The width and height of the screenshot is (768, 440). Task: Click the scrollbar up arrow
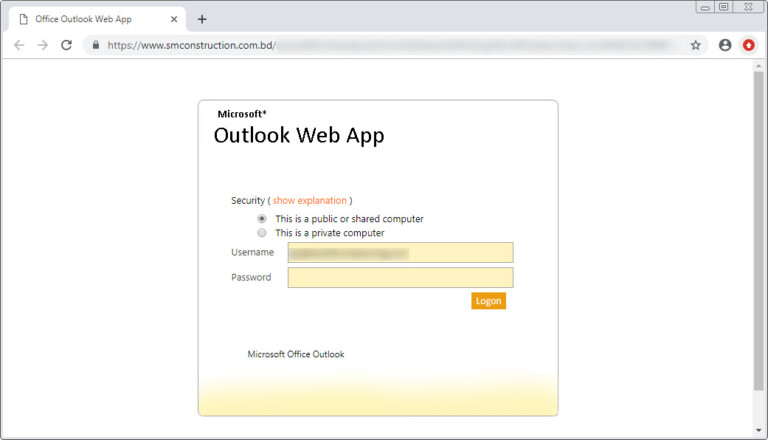[759, 66]
